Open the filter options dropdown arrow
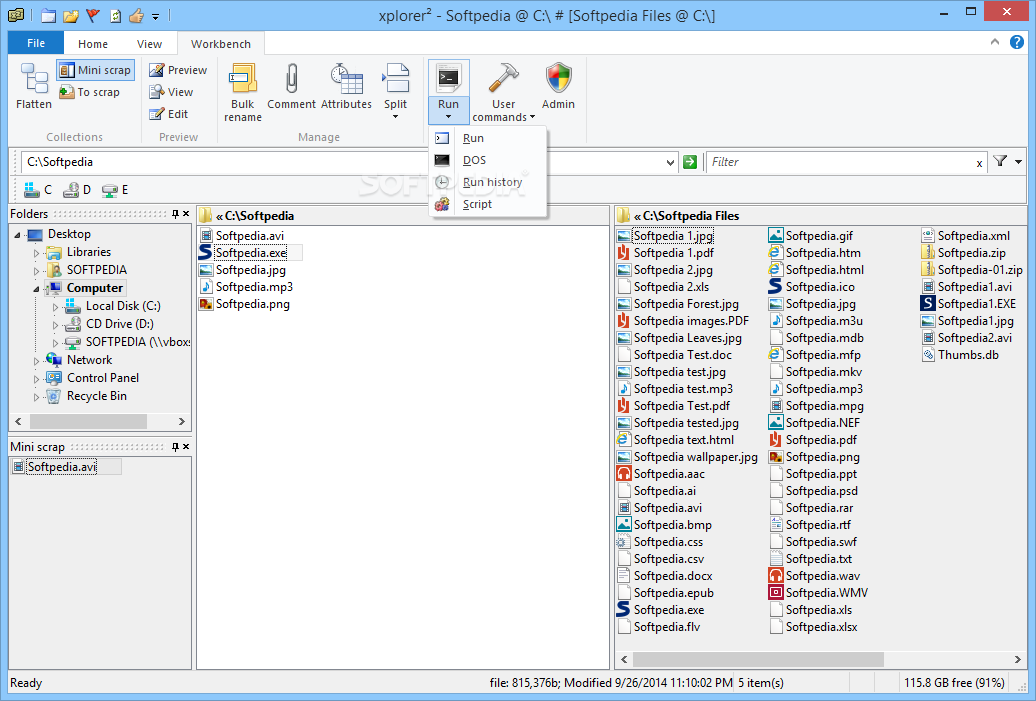Image resolution: width=1036 pixels, height=701 pixels. tap(1018, 162)
